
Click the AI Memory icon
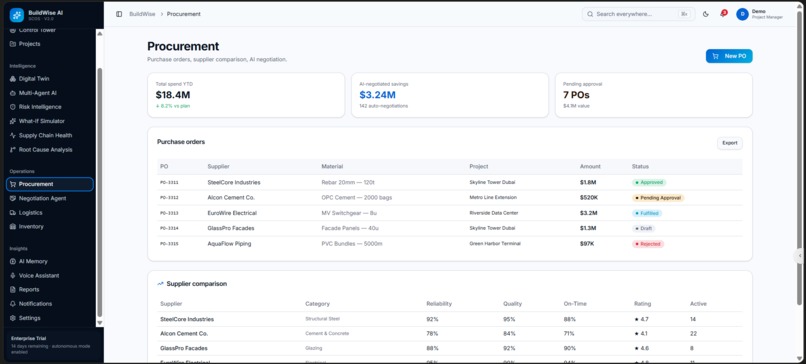[13, 261]
